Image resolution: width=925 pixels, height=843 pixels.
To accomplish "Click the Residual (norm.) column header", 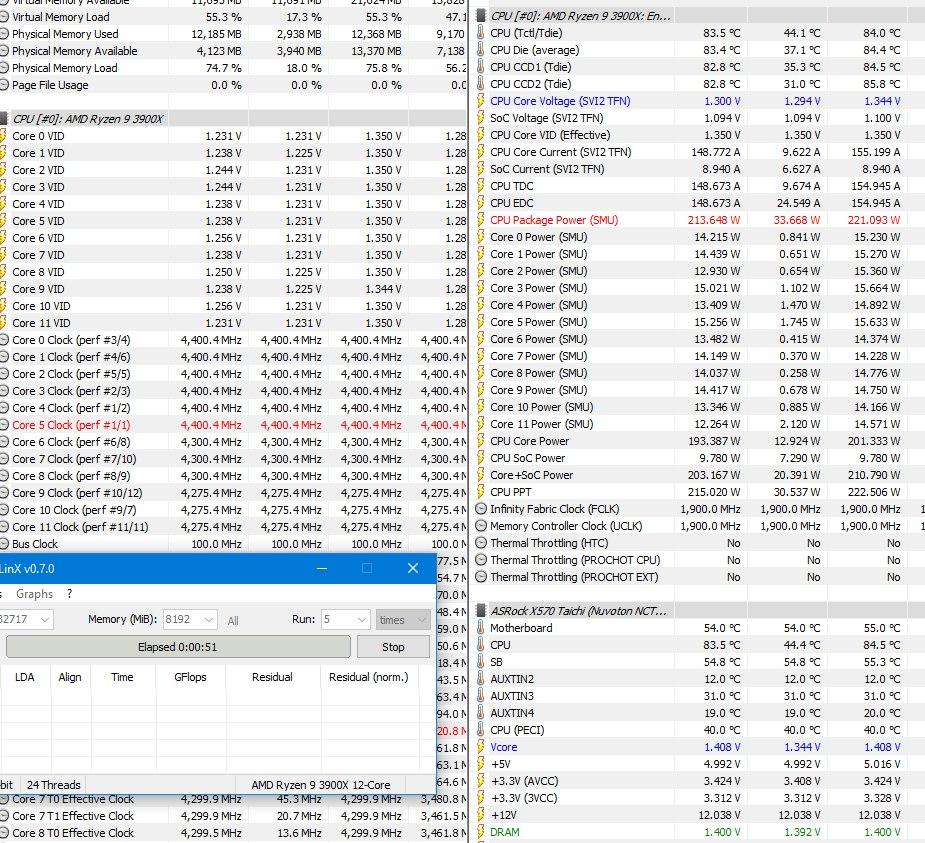I will pyautogui.click(x=369, y=677).
